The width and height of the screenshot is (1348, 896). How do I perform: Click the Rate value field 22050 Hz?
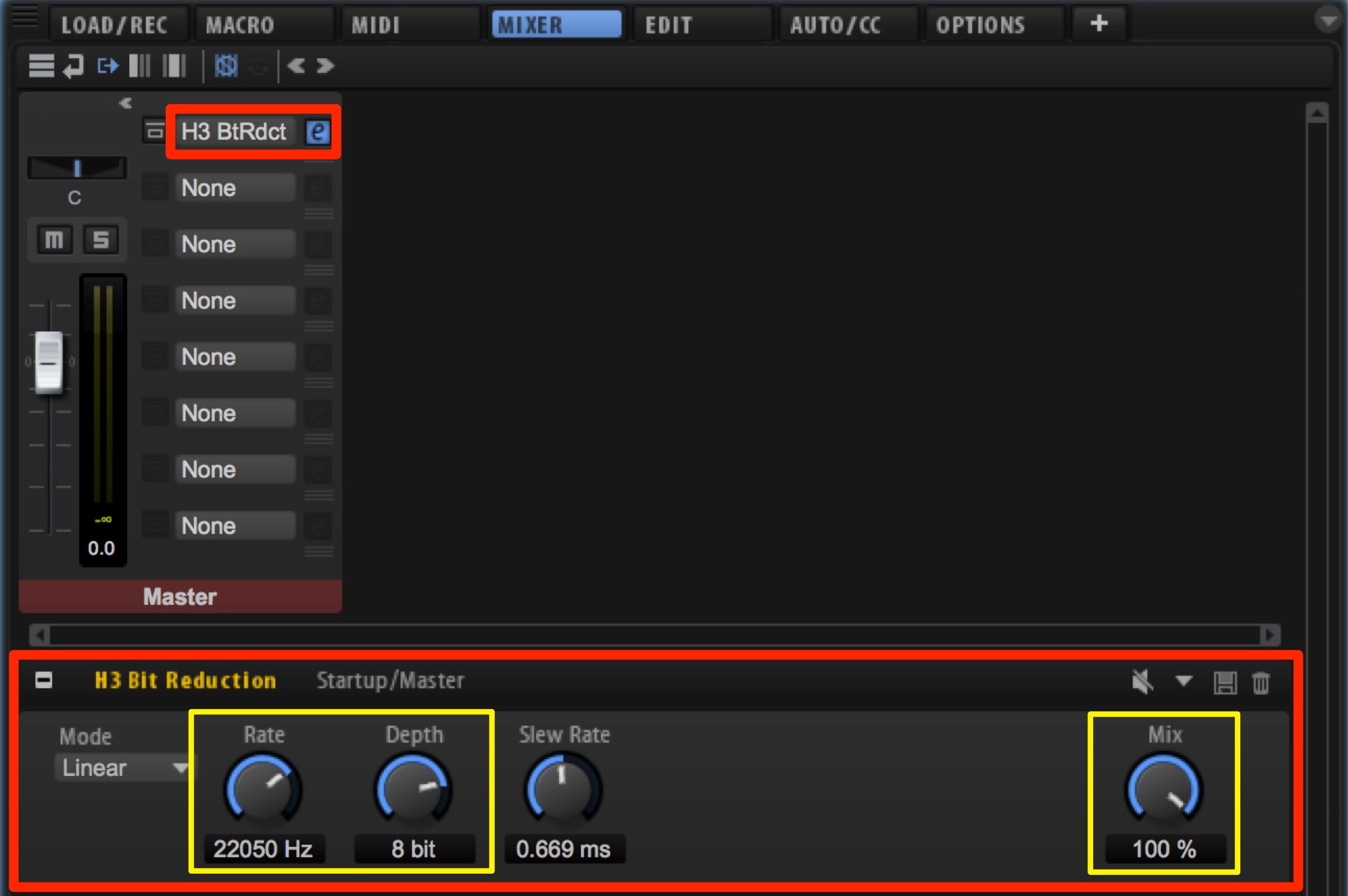(264, 849)
